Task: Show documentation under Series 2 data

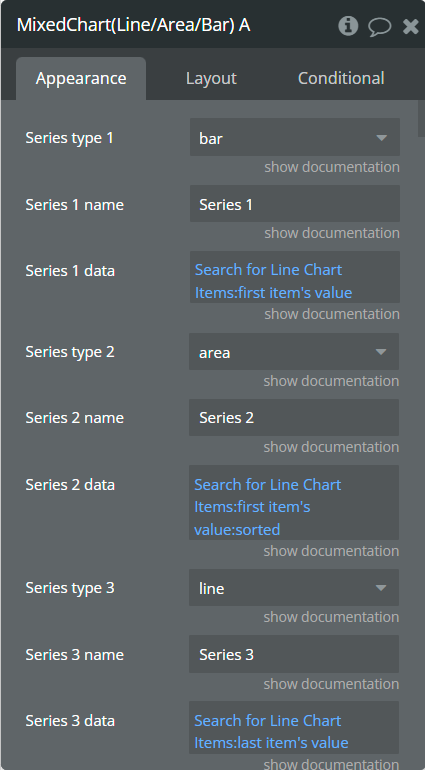Action: (x=331, y=551)
